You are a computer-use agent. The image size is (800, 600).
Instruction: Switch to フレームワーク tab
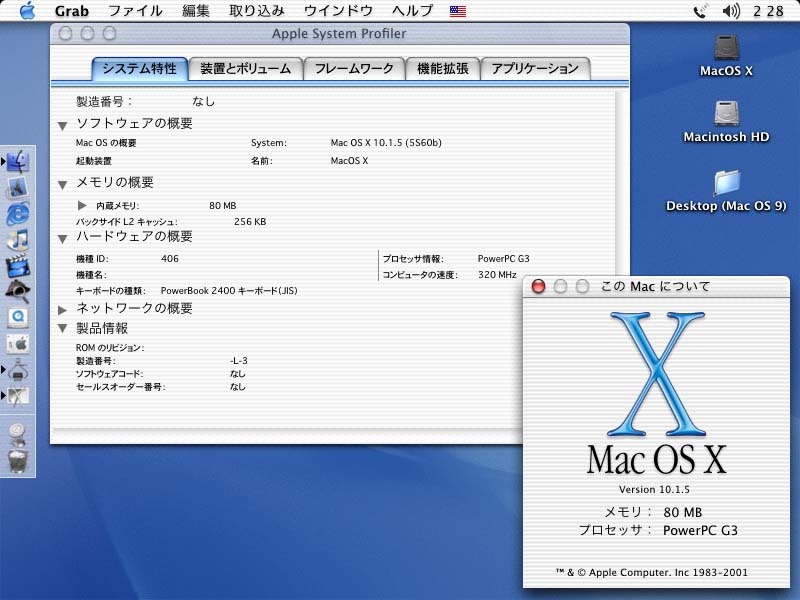[x=354, y=68]
